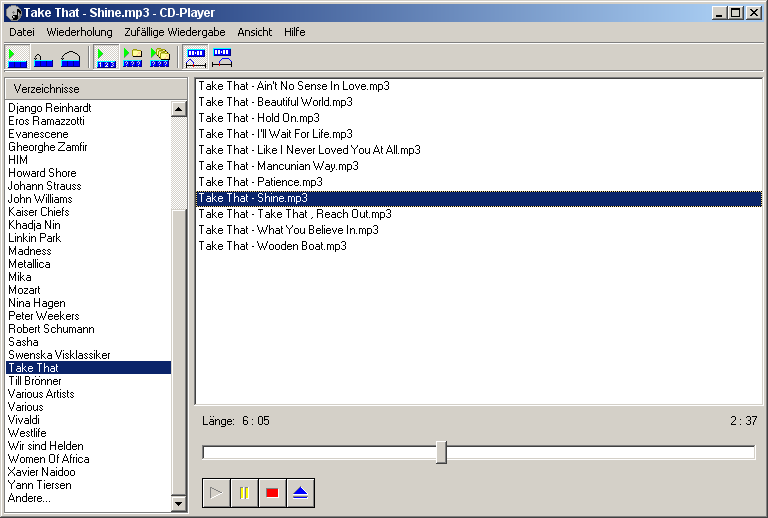Select the first view layout toolbar icon
The width and height of the screenshot is (768, 518).
tap(195, 57)
